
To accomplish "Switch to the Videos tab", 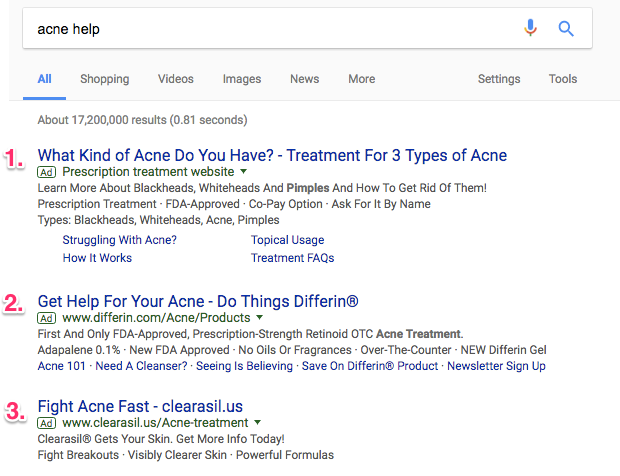I will [176, 79].
